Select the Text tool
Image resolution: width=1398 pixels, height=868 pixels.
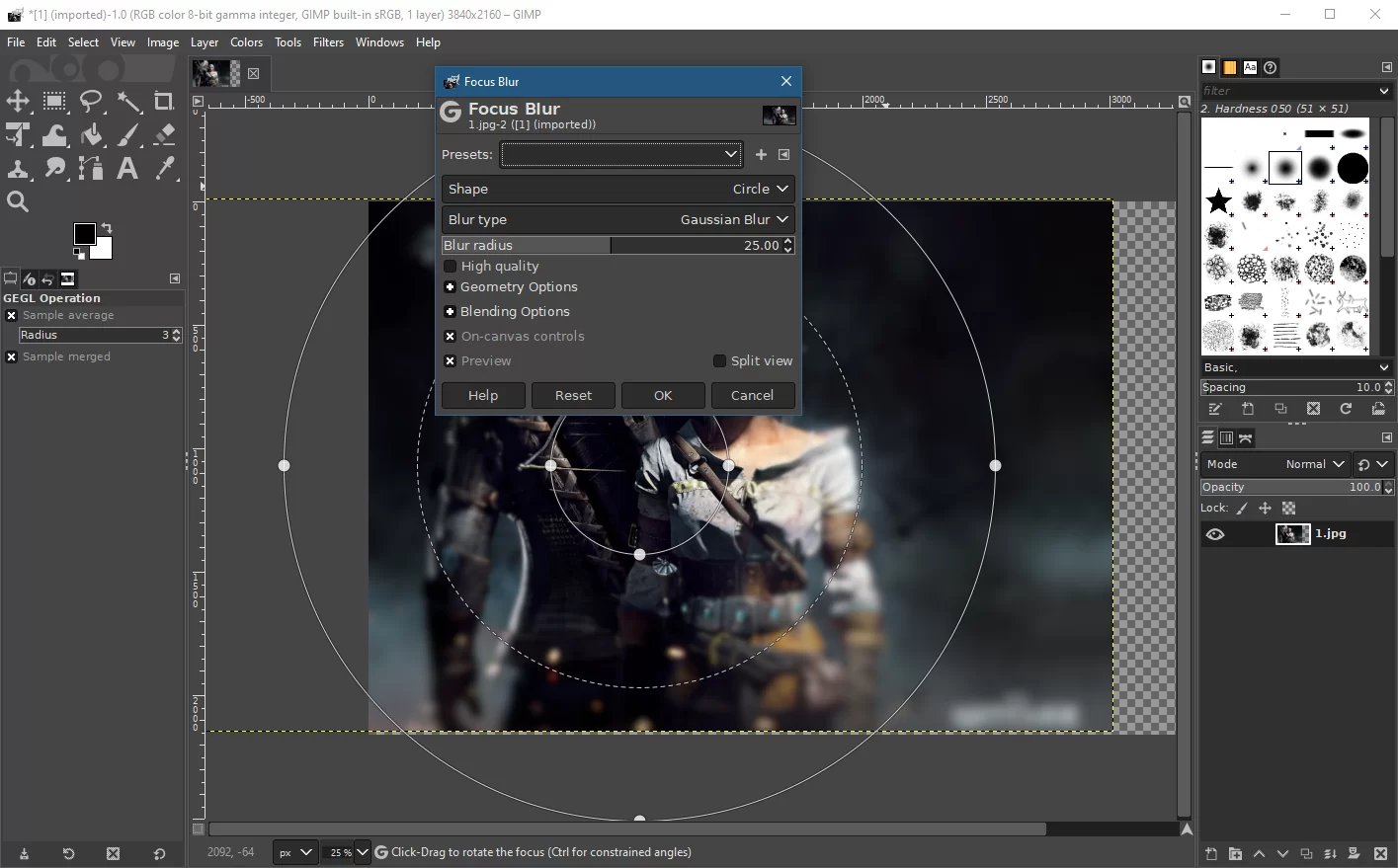[128, 169]
